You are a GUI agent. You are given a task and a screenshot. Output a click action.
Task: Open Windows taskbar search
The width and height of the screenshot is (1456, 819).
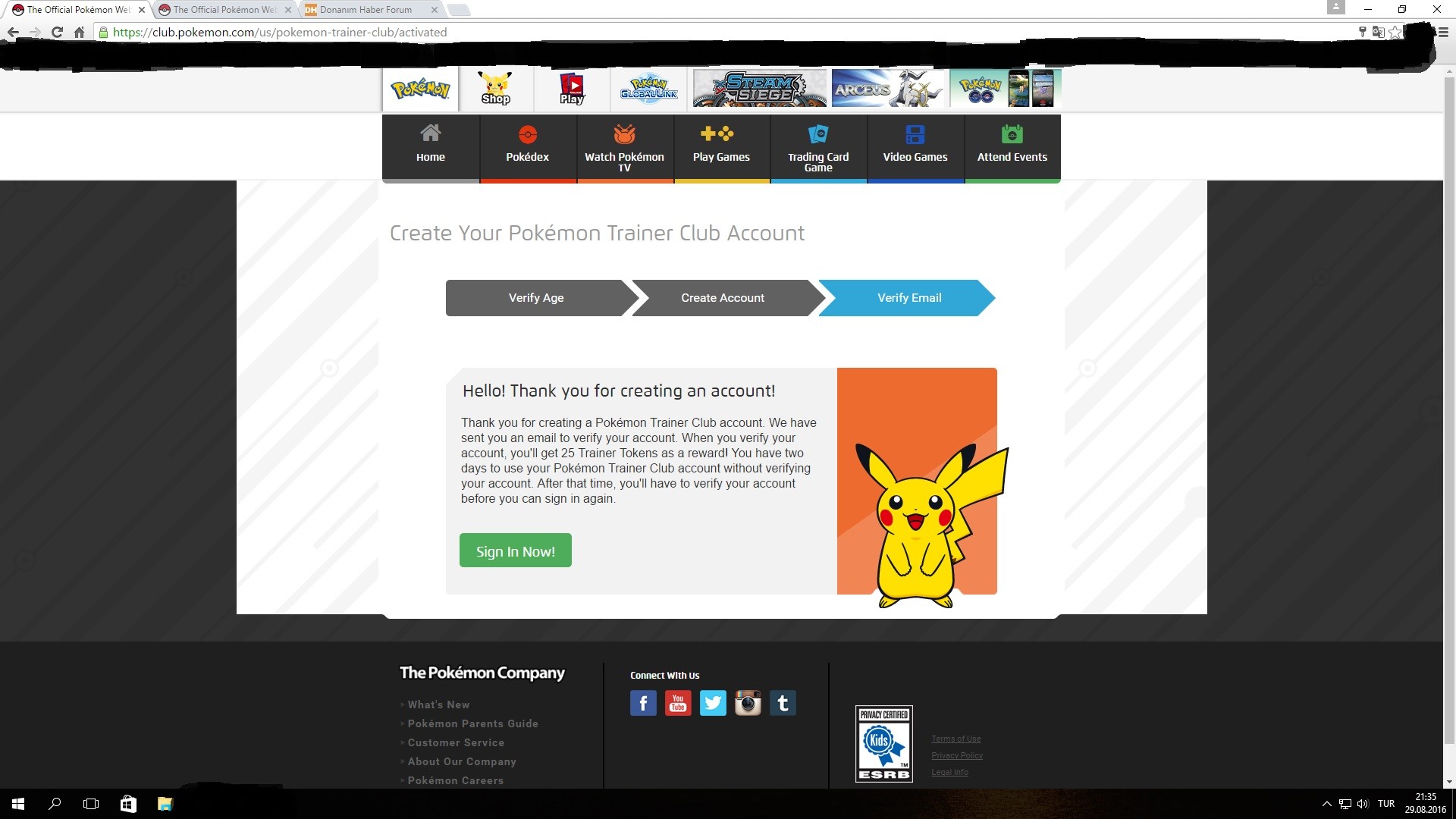pos(55,804)
